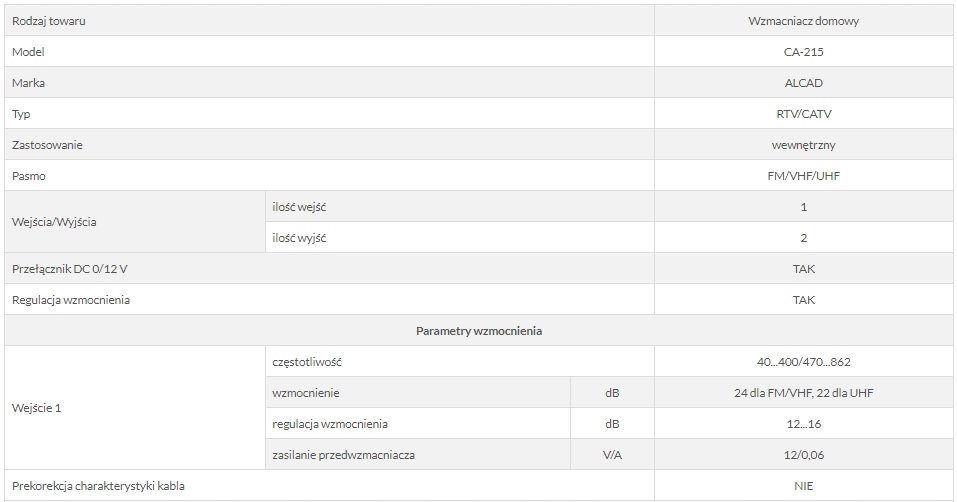The image size is (957, 502).
Task: Click the 'Wejścia/Wyjścia' row label
Action: [x=54, y=222]
